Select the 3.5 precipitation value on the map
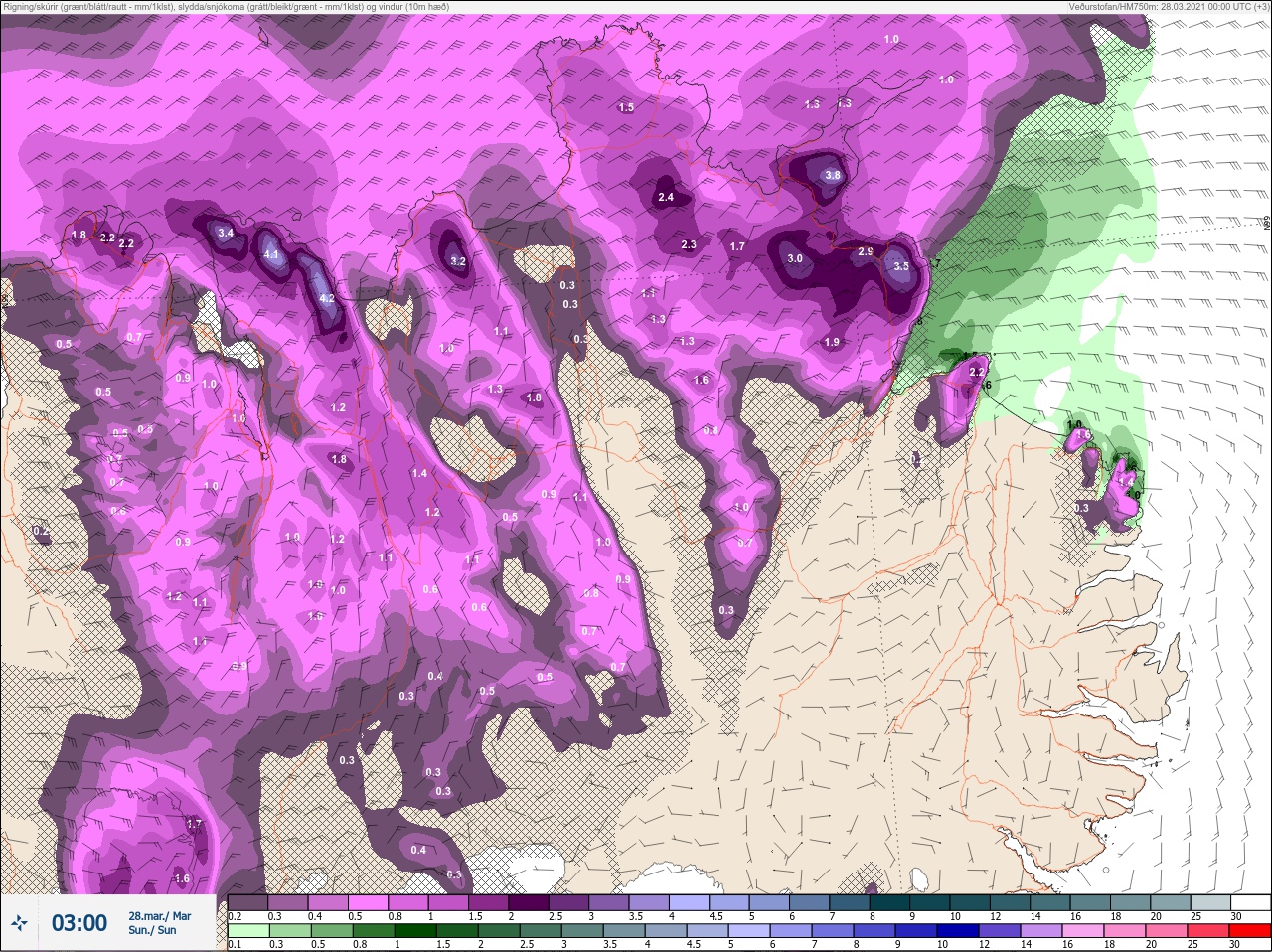 (x=901, y=266)
